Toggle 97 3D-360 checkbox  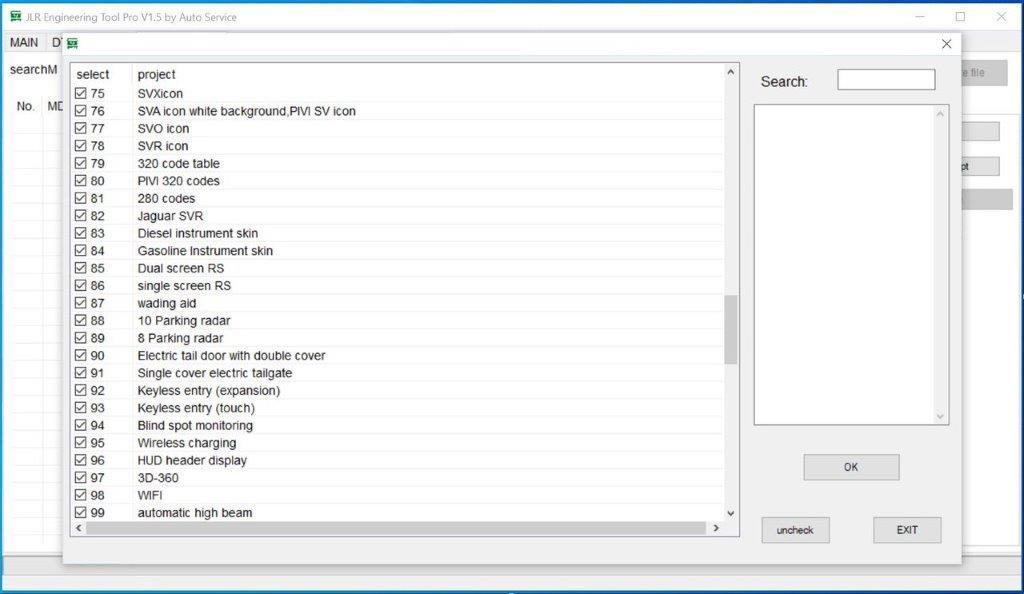tap(80, 478)
